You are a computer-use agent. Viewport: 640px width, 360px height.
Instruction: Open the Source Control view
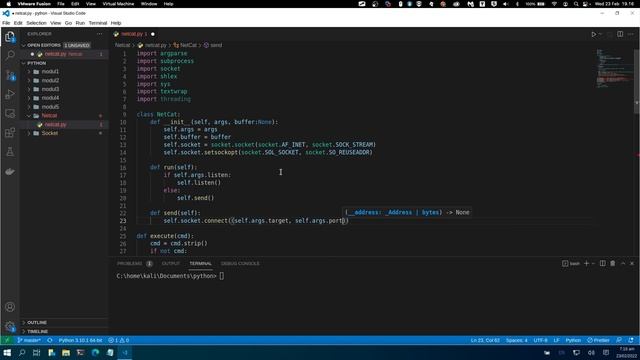click(x=10, y=75)
